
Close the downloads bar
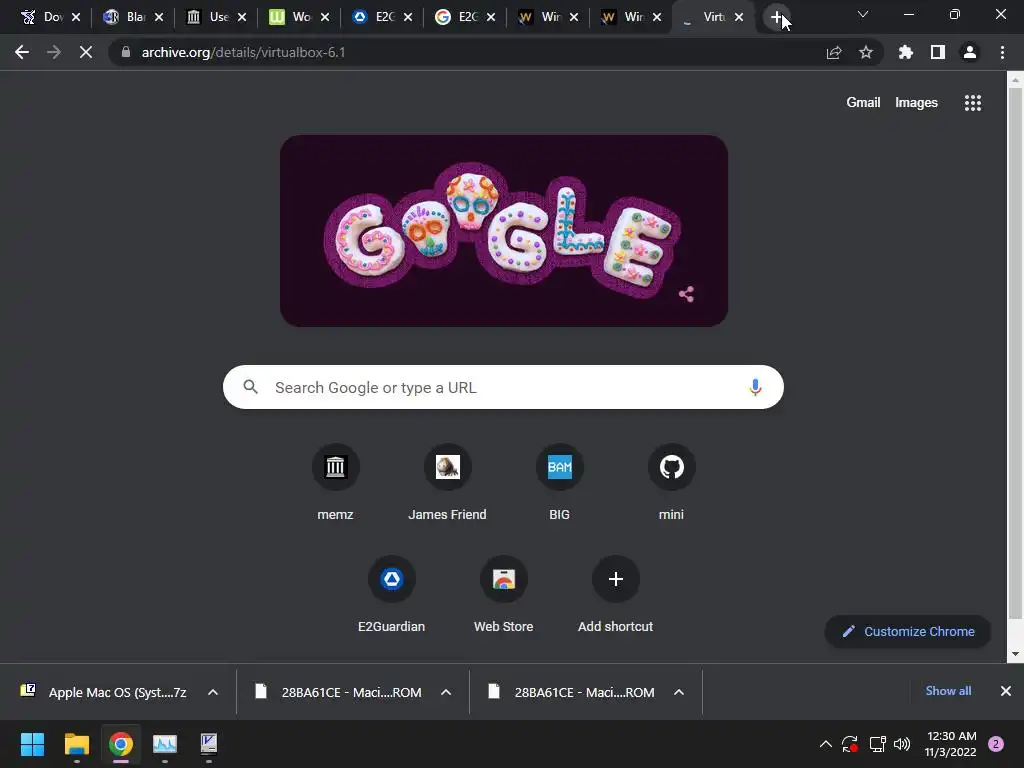point(1006,691)
